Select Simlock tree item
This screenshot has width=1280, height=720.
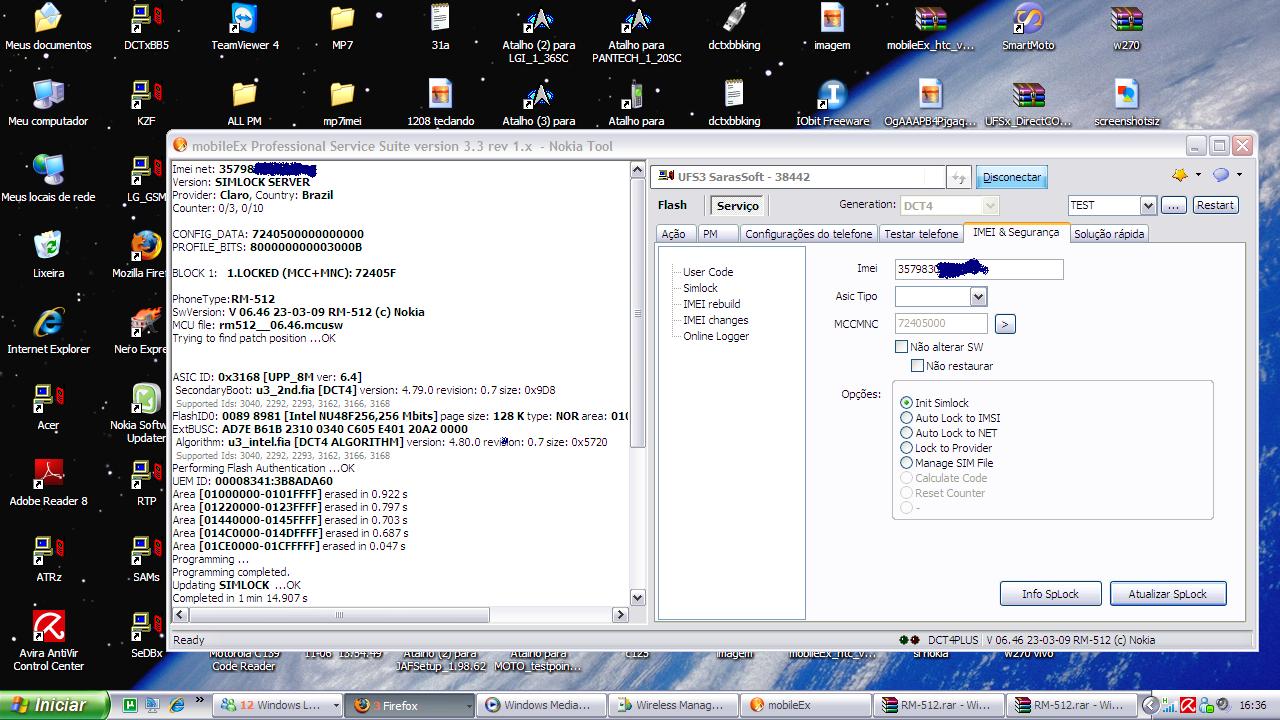[700, 288]
